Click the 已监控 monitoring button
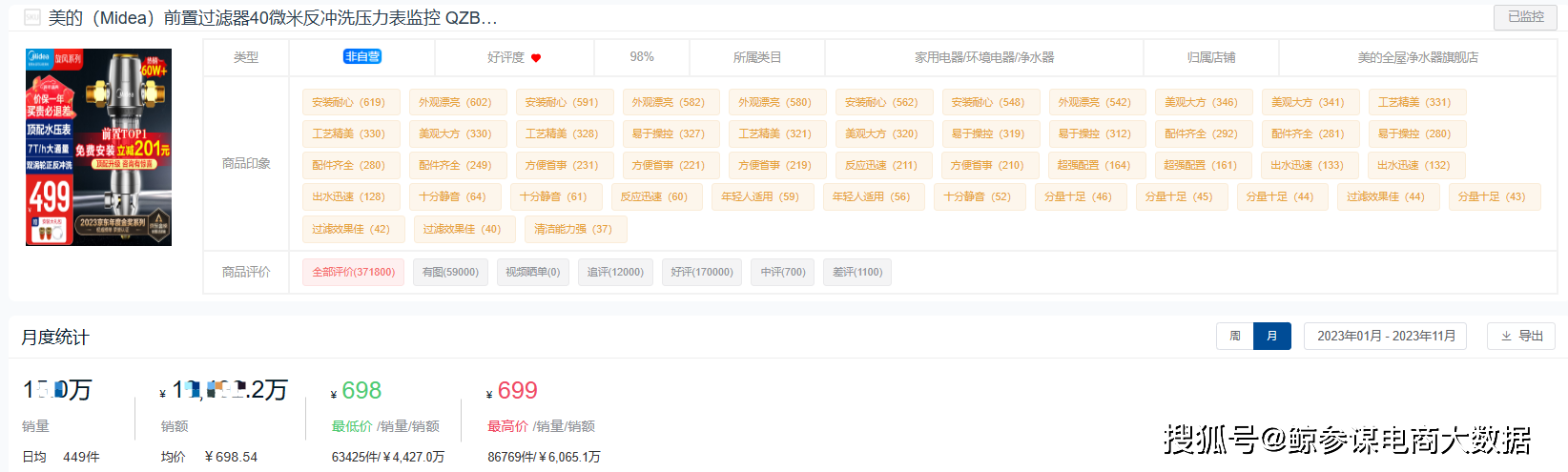 tap(1525, 17)
